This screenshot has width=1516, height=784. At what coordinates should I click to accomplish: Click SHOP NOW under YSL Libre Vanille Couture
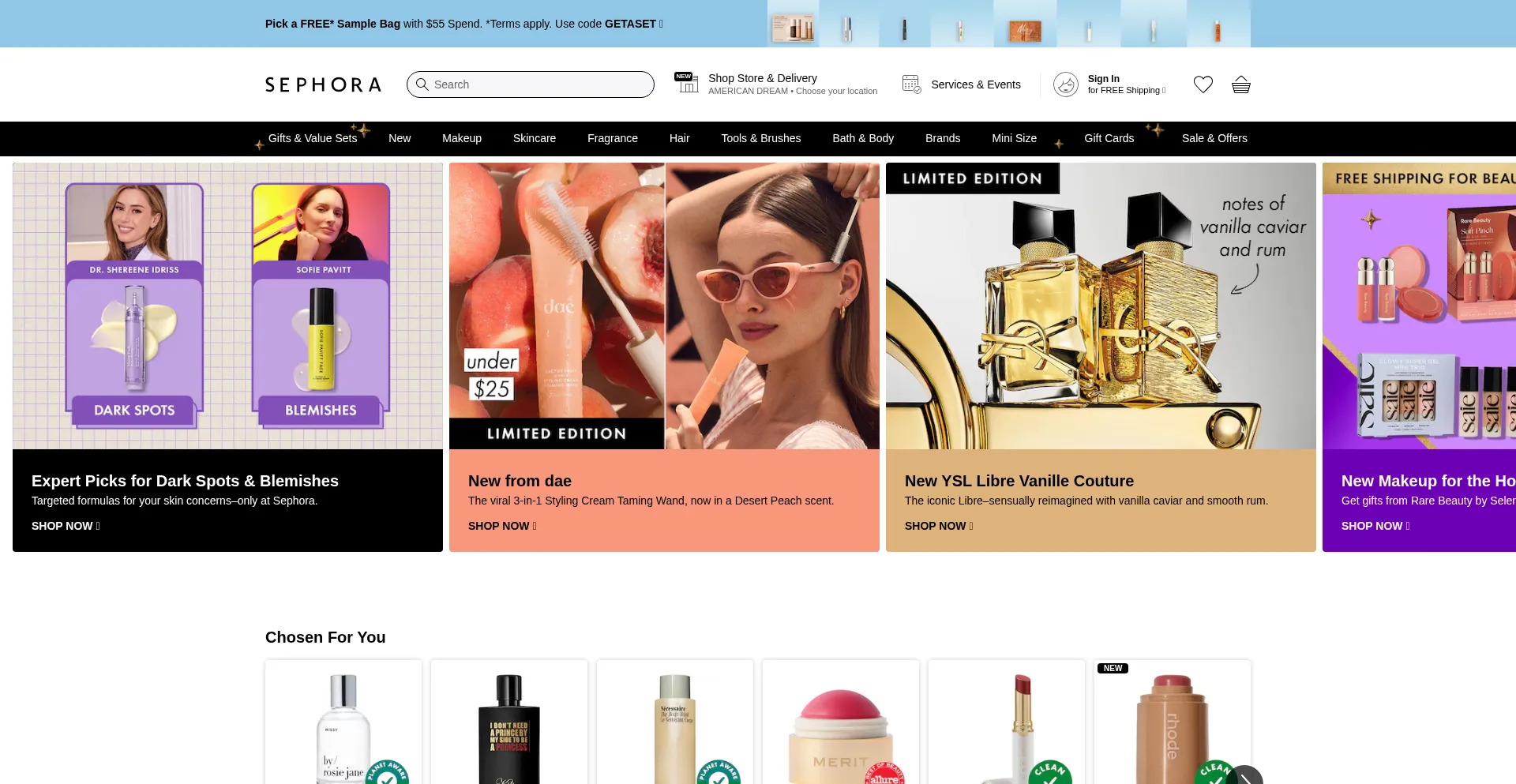pos(938,526)
